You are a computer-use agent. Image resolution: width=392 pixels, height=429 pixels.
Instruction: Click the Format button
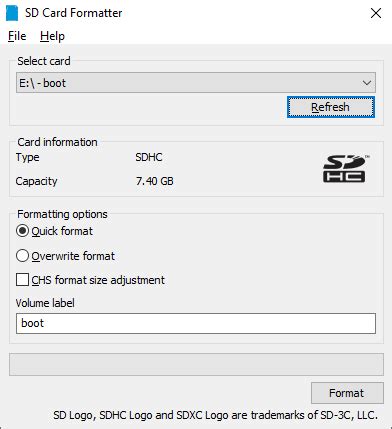click(x=347, y=393)
